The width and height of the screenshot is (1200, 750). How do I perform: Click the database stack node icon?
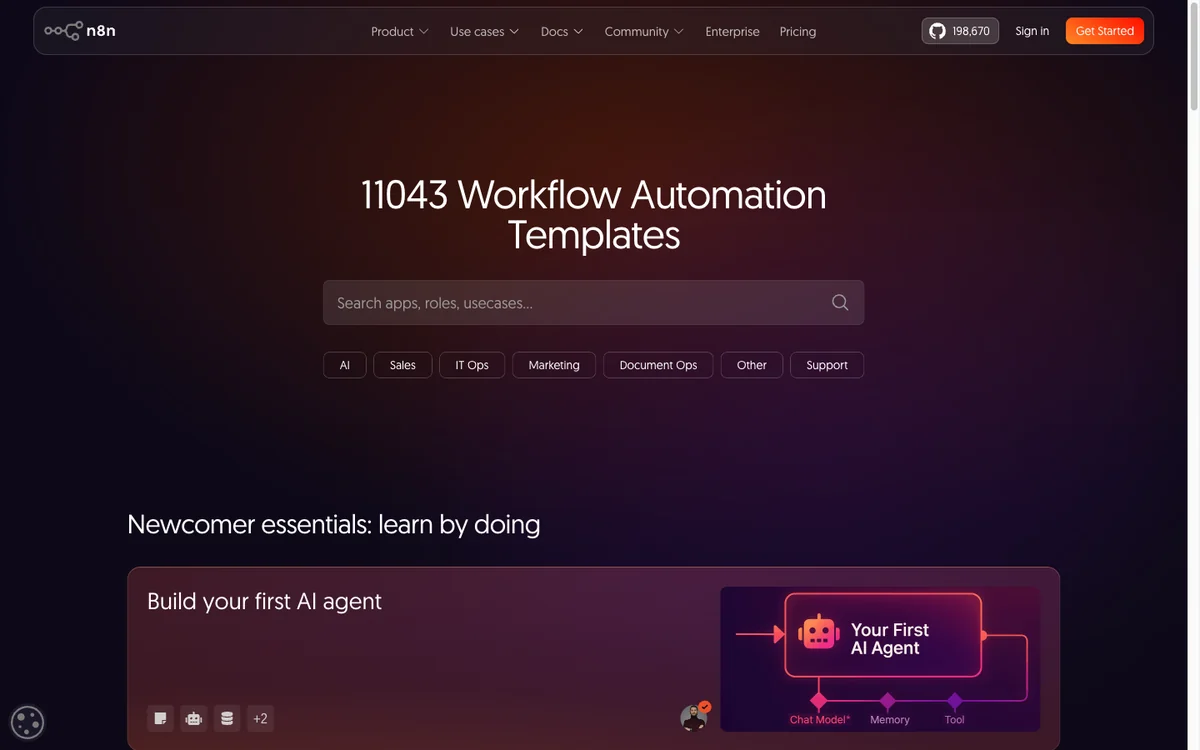(227, 718)
